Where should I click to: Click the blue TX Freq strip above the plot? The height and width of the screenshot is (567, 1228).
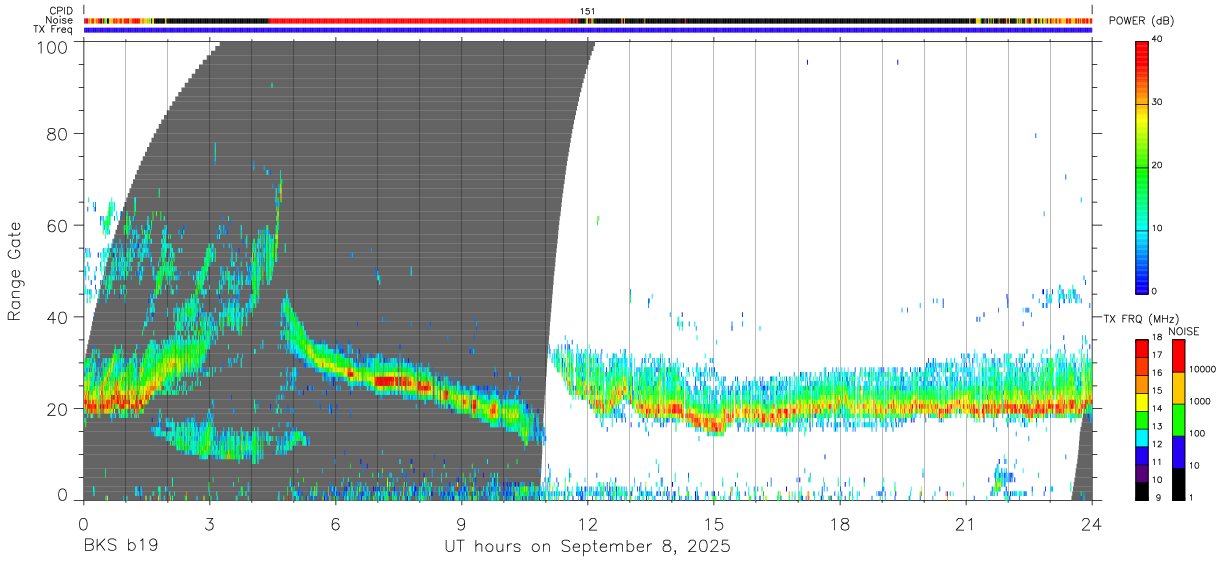point(588,30)
